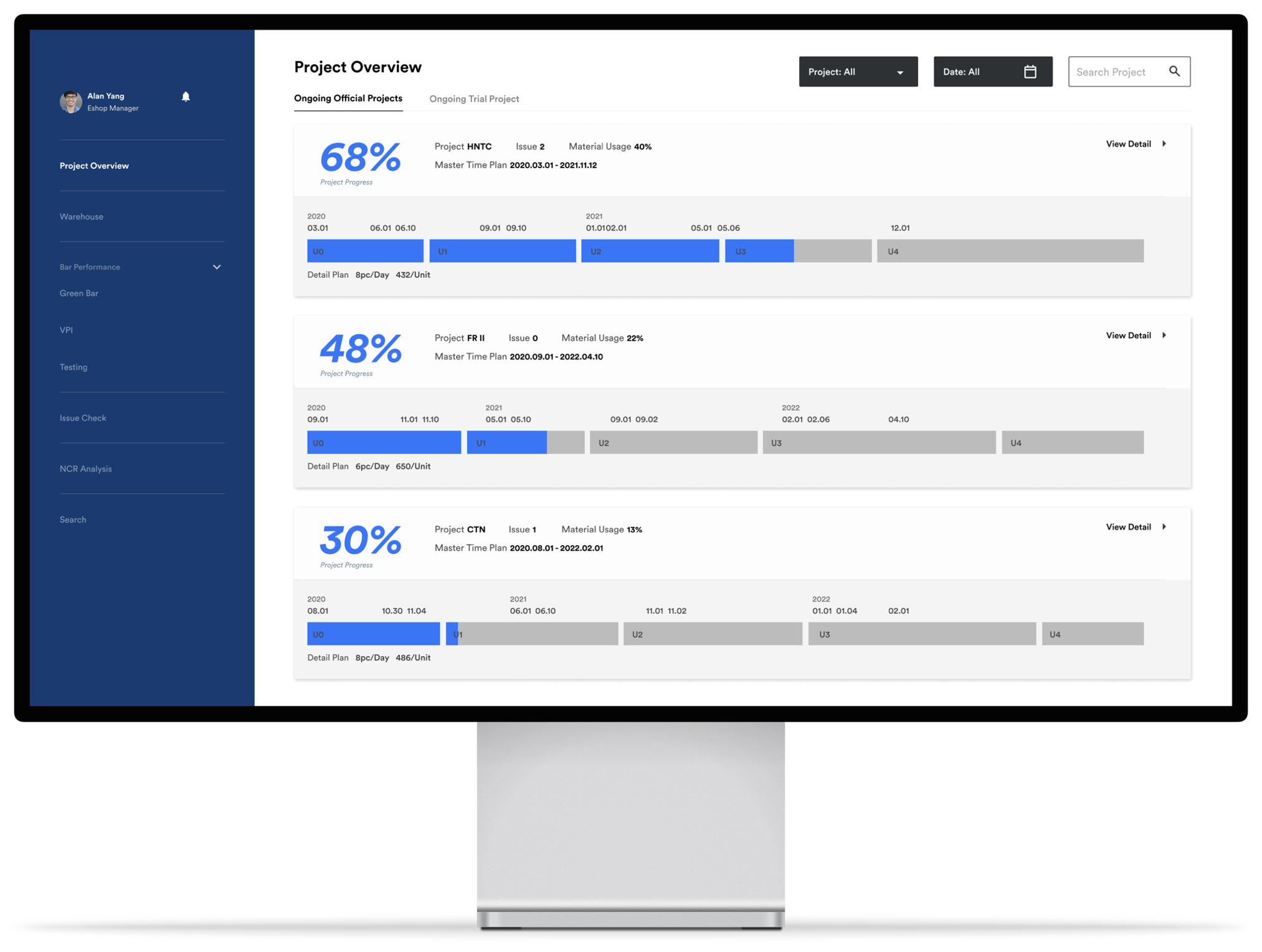Click the FR II U1 timeline bar
The image size is (1262, 952).
coord(525,442)
